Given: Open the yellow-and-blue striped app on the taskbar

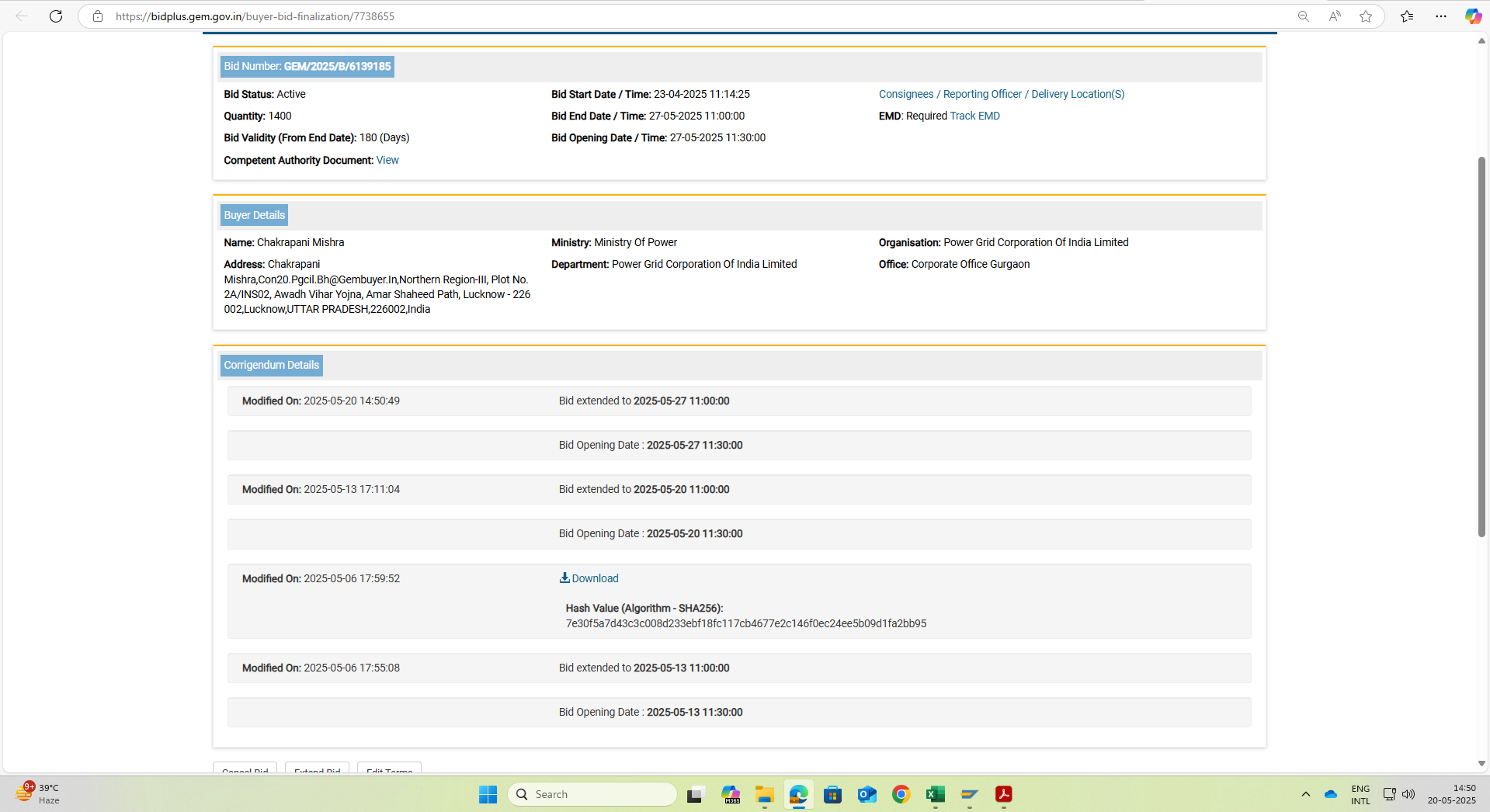Looking at the screenshot, I should (970, 794).
